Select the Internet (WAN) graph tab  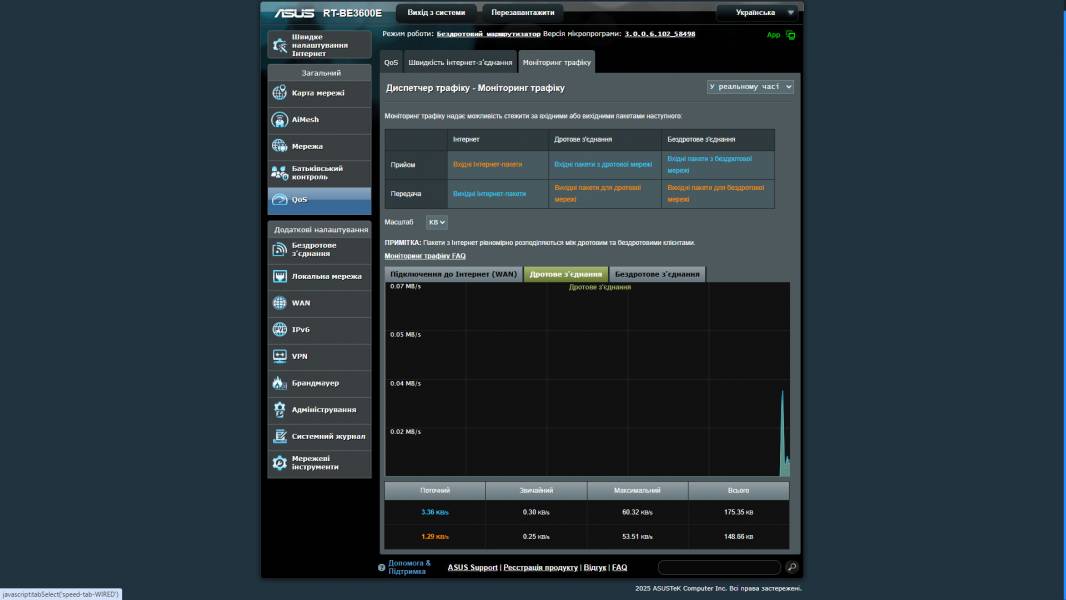click(453, 274)
